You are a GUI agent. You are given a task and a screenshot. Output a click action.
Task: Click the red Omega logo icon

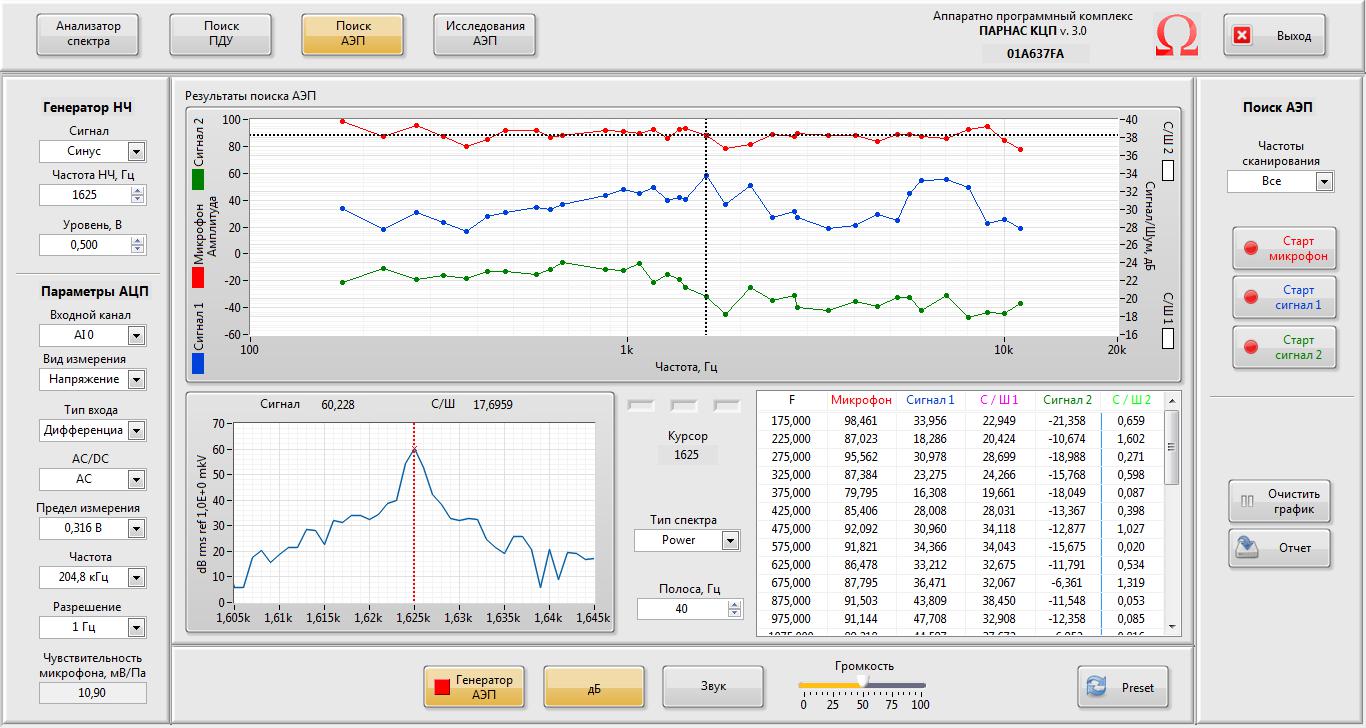(x=1177, y=36)
